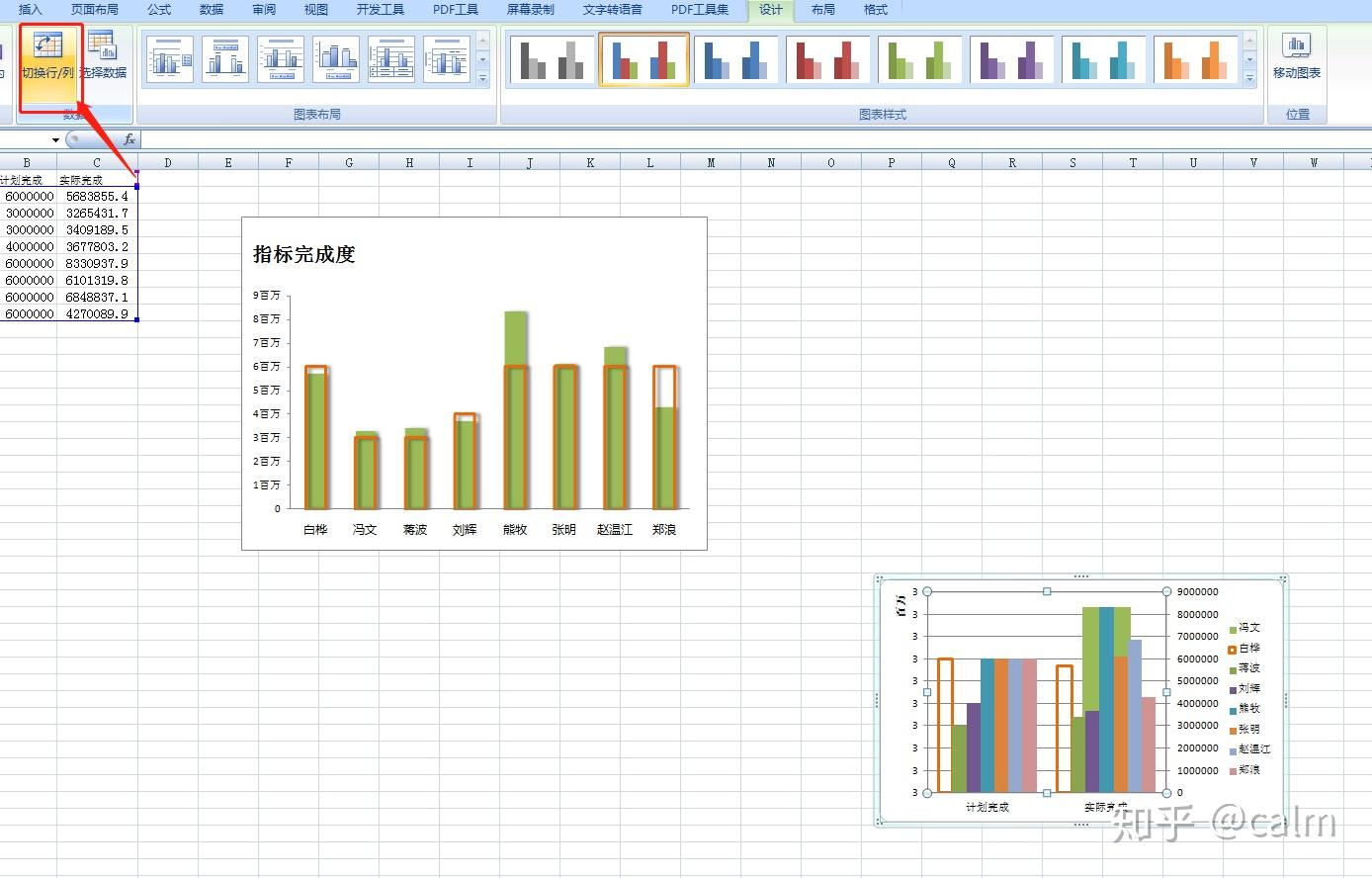Switch to chart tools 布局 tab
Screen dimensions: 1372x878
click(x=822, y=10)
